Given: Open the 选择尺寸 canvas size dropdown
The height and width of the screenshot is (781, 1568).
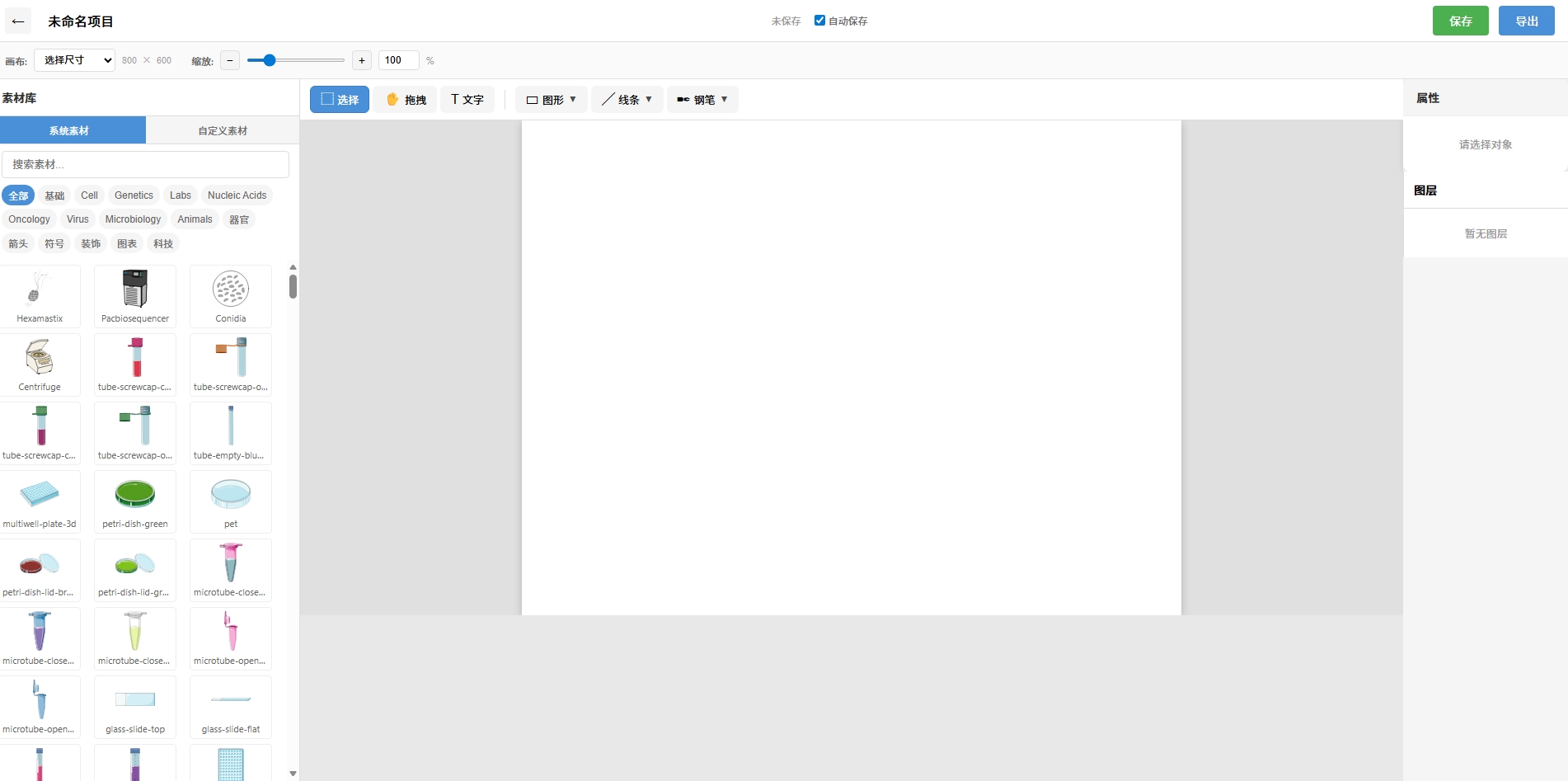Looking at the screenshot, I should pos(74,60).
